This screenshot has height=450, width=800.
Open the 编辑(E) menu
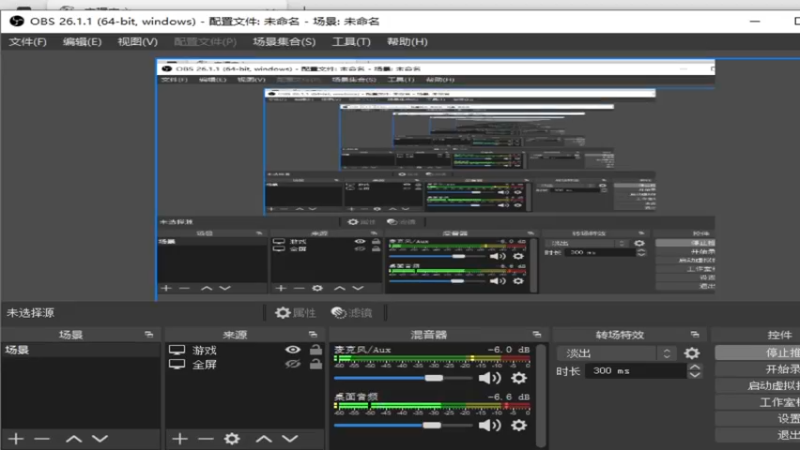(82, 42)
